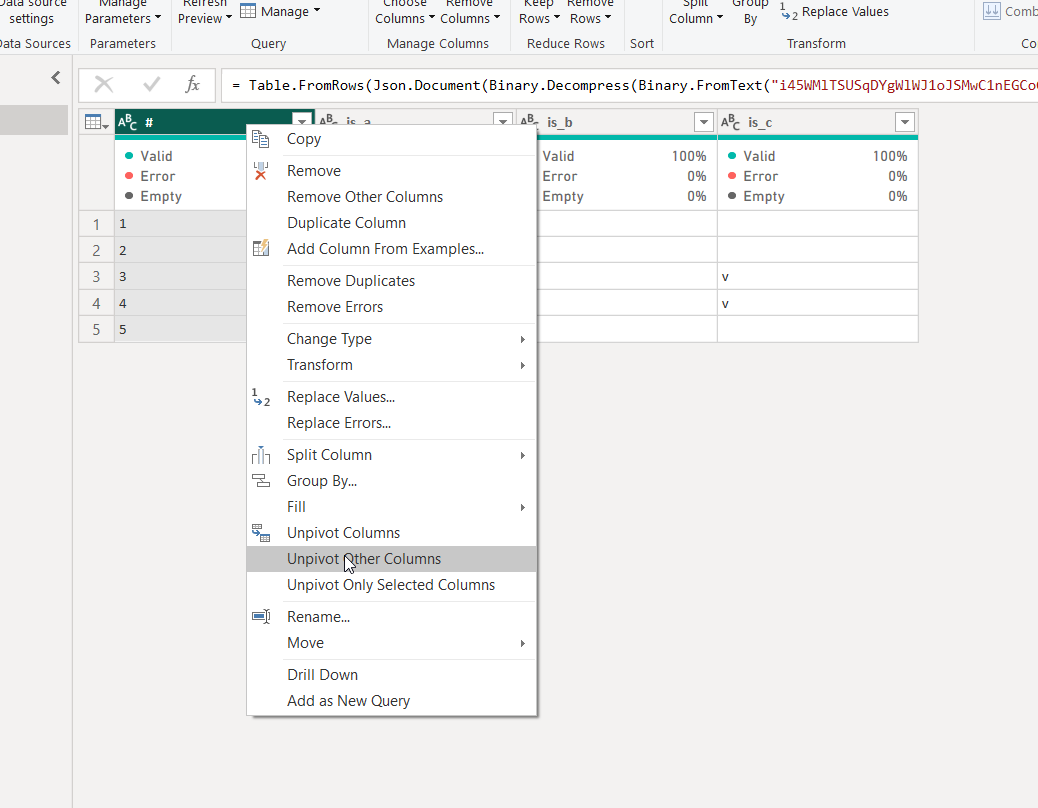The image size is (1038, 808).
Task: Open Keep Rows dropdown
Action: (556, 18)
